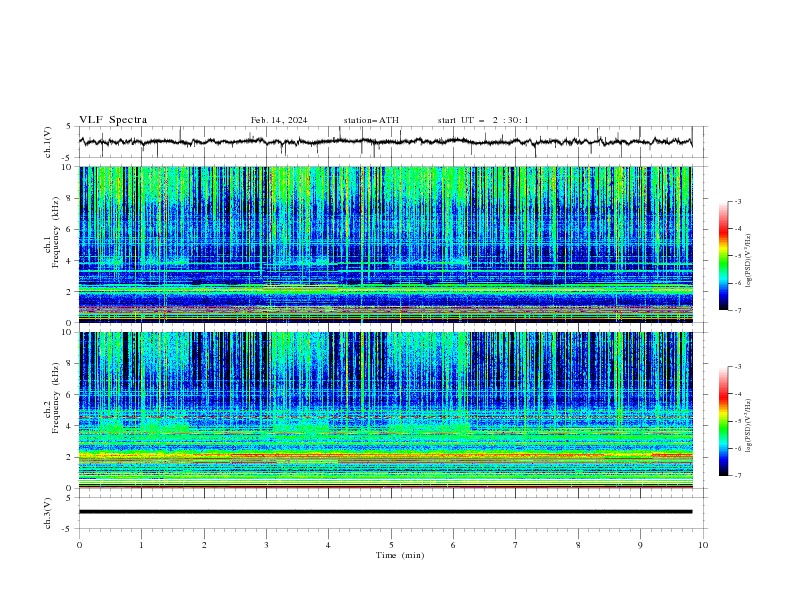Click time axis tick label '9'
Image resolution: width=792 pixels, height=612 pixels.
[x=640, y=545]
